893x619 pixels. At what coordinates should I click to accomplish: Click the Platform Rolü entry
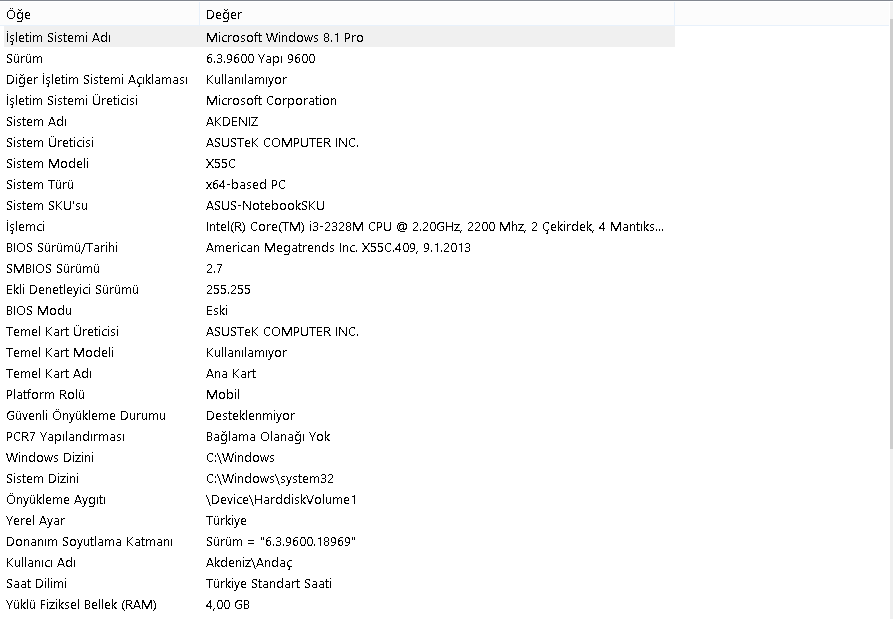pyautogui.click(x=47, y=394)
